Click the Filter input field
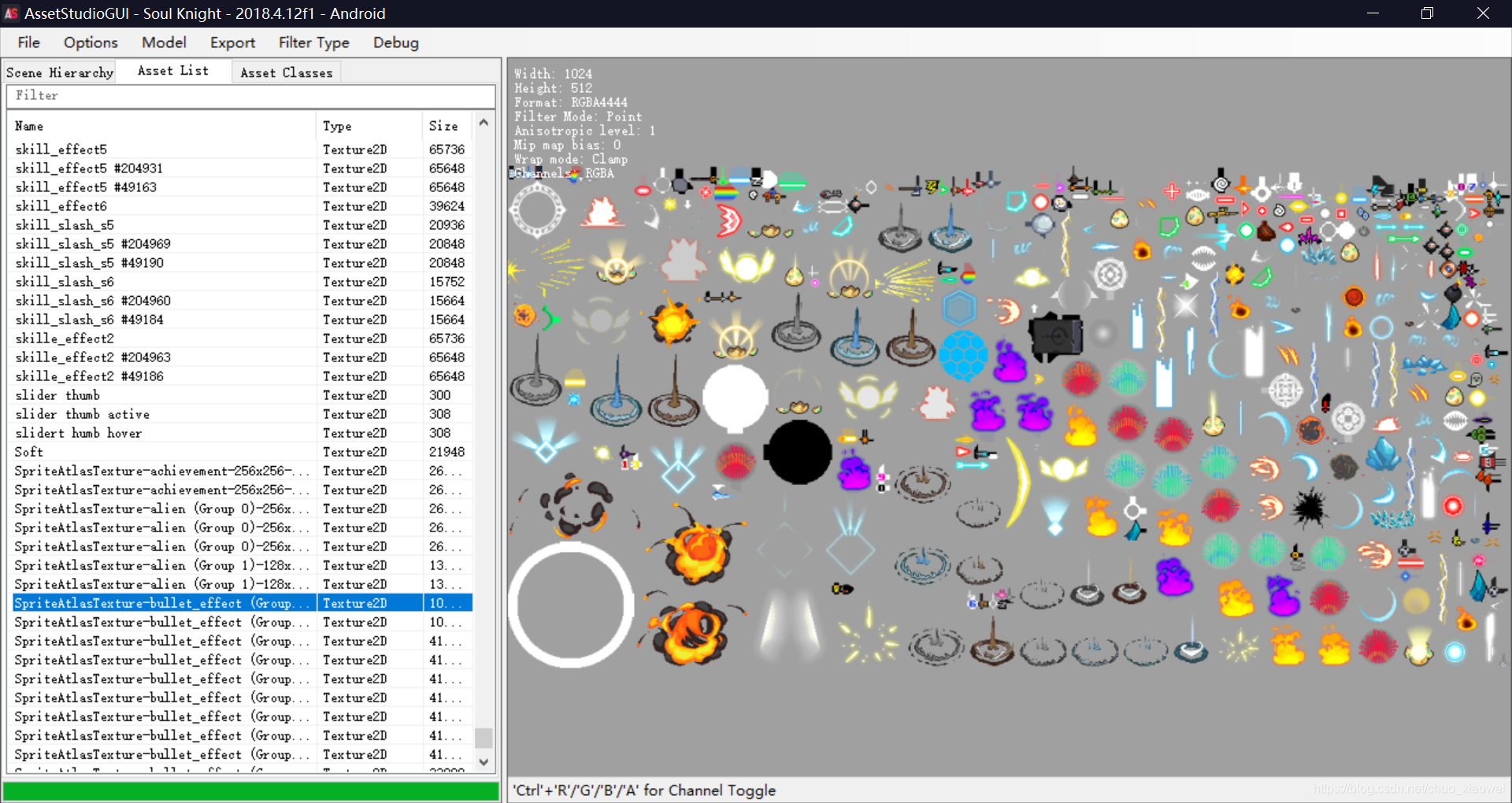 [250, 95]
